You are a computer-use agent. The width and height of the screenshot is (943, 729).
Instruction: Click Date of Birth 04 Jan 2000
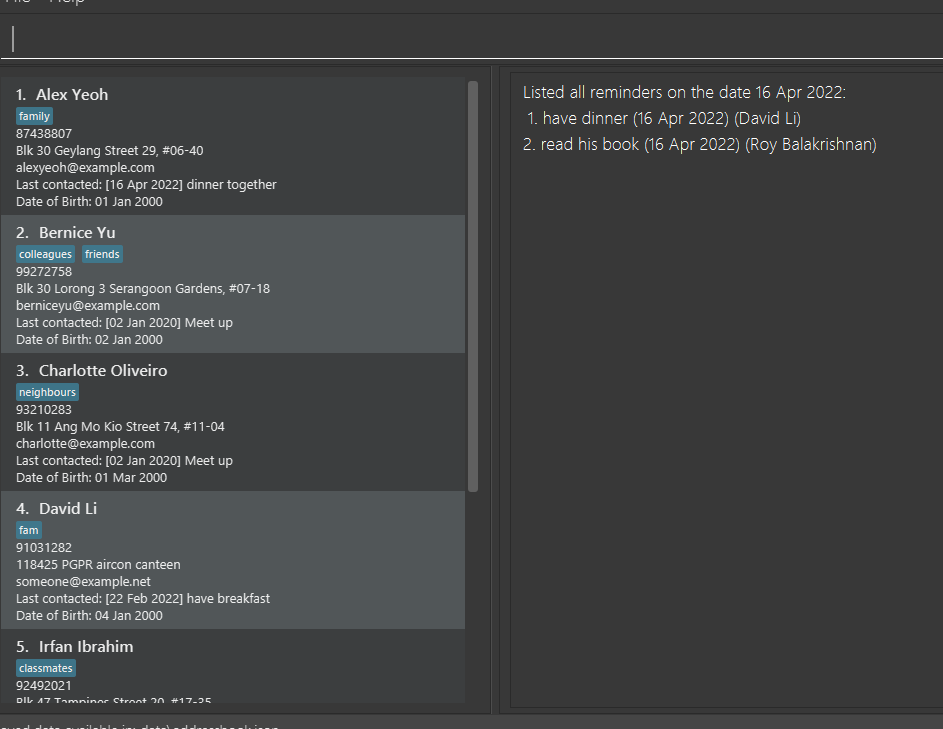tap(90, 615)
